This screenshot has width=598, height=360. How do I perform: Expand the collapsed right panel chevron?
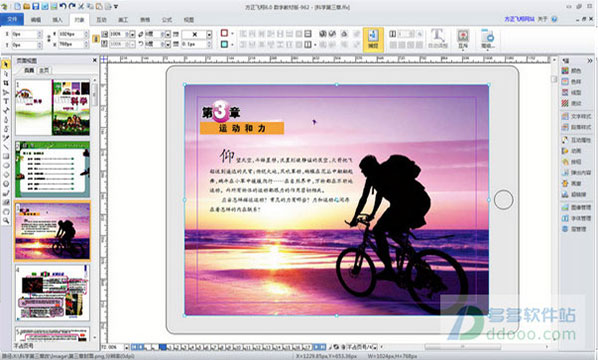(x=590, y=61)
